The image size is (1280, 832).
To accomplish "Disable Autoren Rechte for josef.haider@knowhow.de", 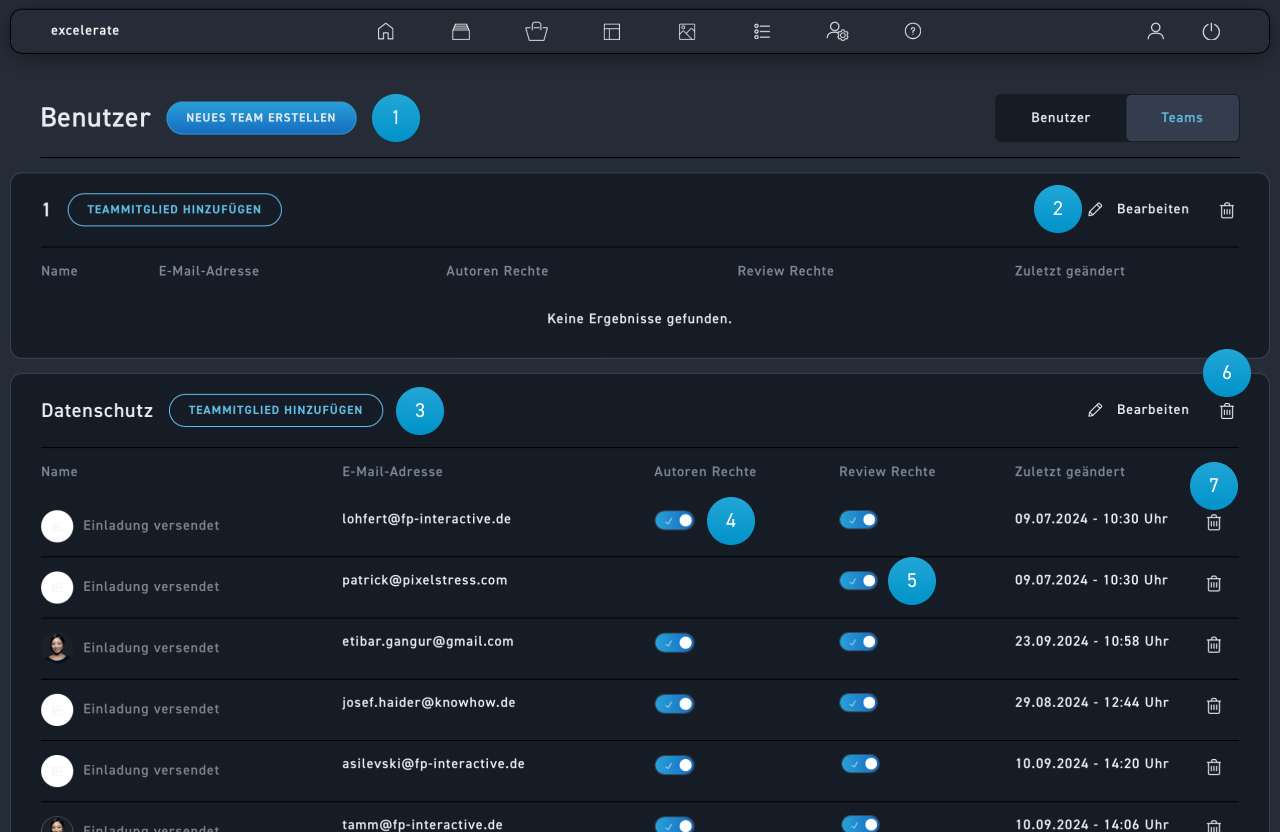I will [674, 704].
